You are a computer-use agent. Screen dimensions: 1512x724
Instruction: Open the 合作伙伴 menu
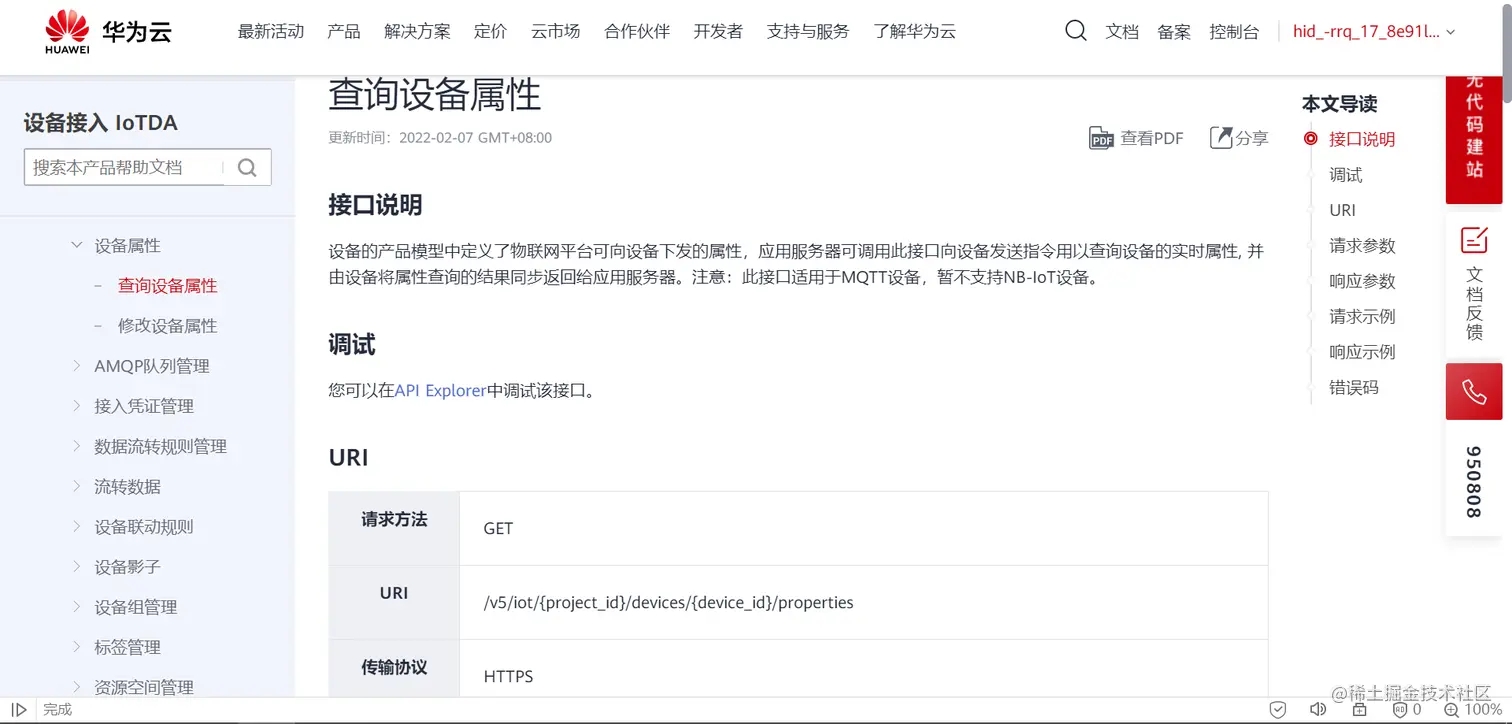coord(637,32)
